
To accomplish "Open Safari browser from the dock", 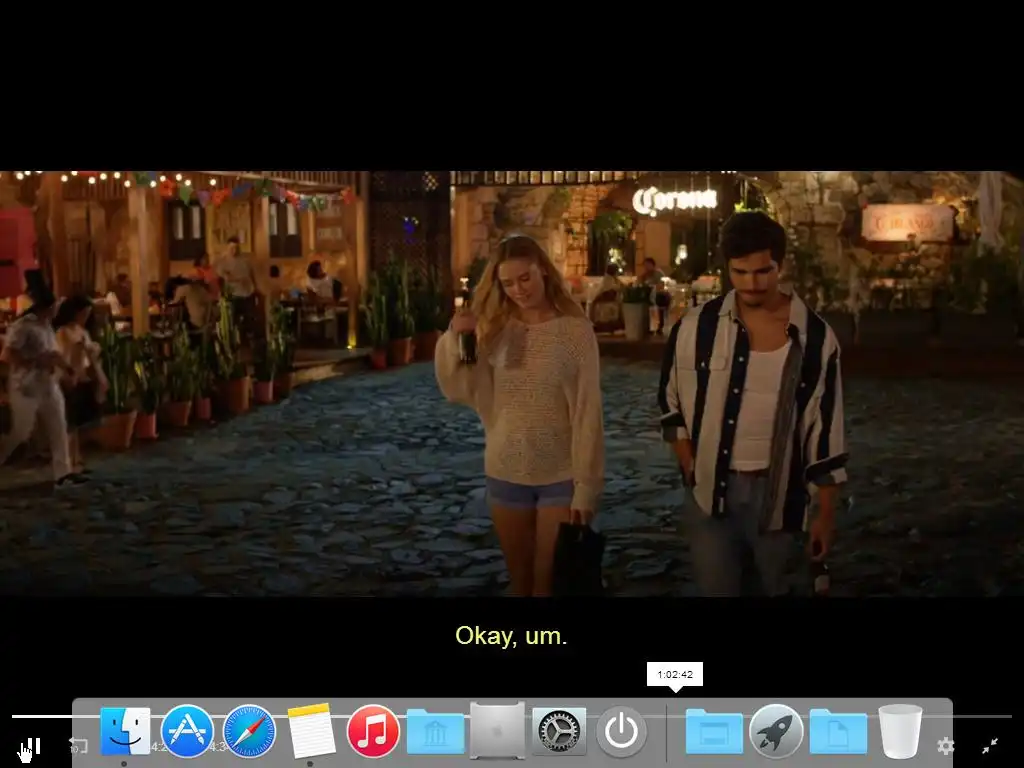I will point(249,731).
